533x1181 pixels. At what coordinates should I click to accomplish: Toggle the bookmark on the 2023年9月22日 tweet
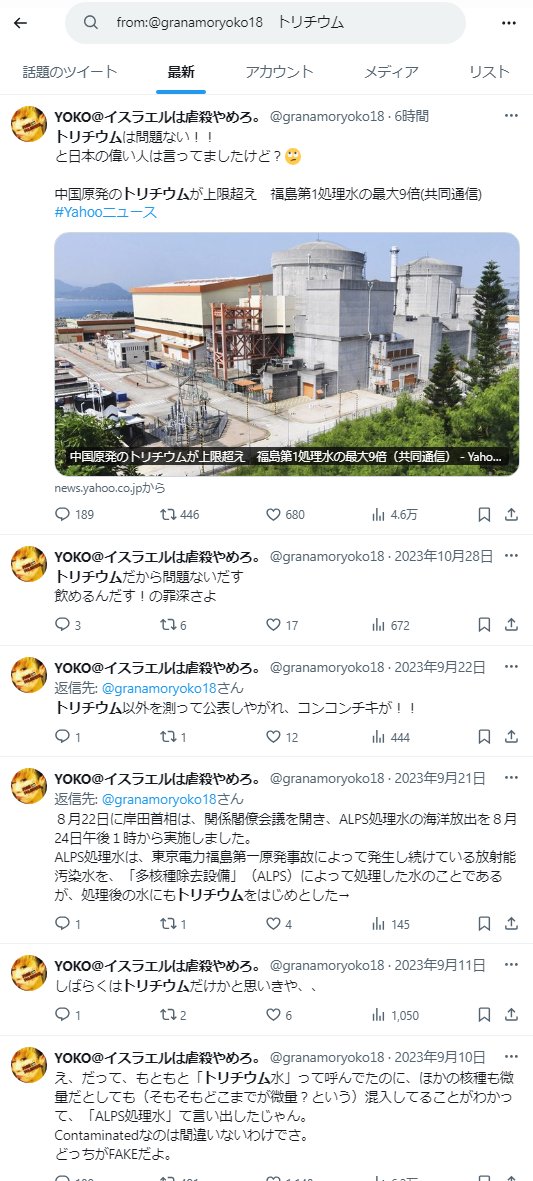coord(484,737)
